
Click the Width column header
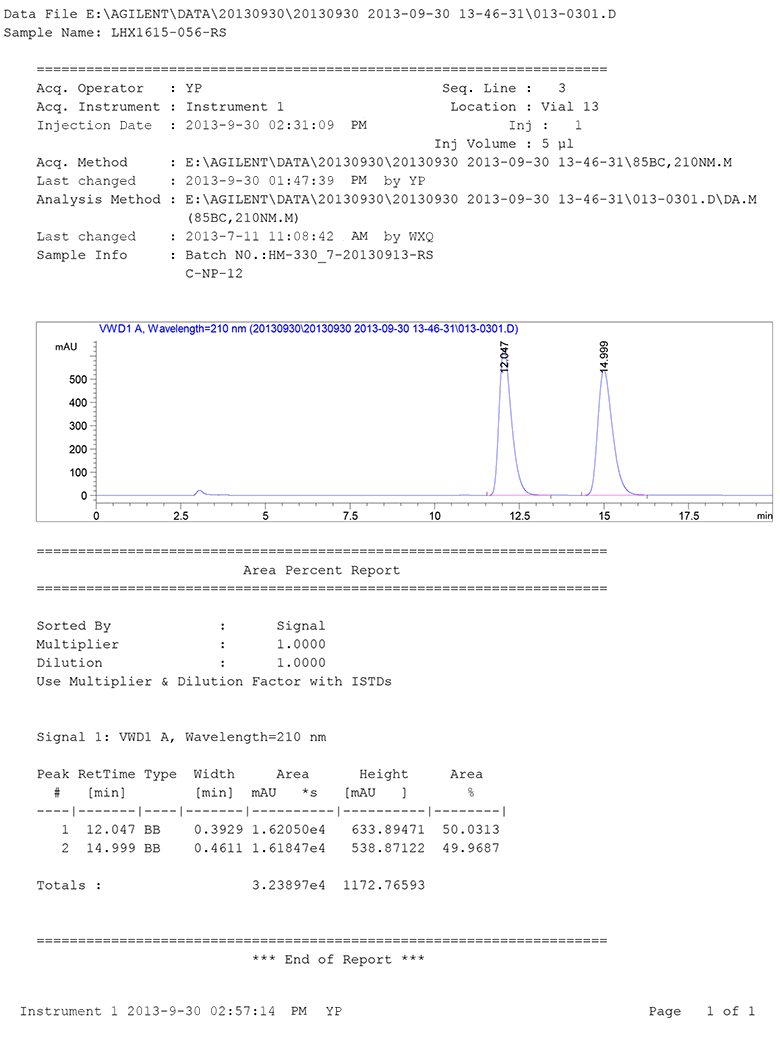click(214, 774)
